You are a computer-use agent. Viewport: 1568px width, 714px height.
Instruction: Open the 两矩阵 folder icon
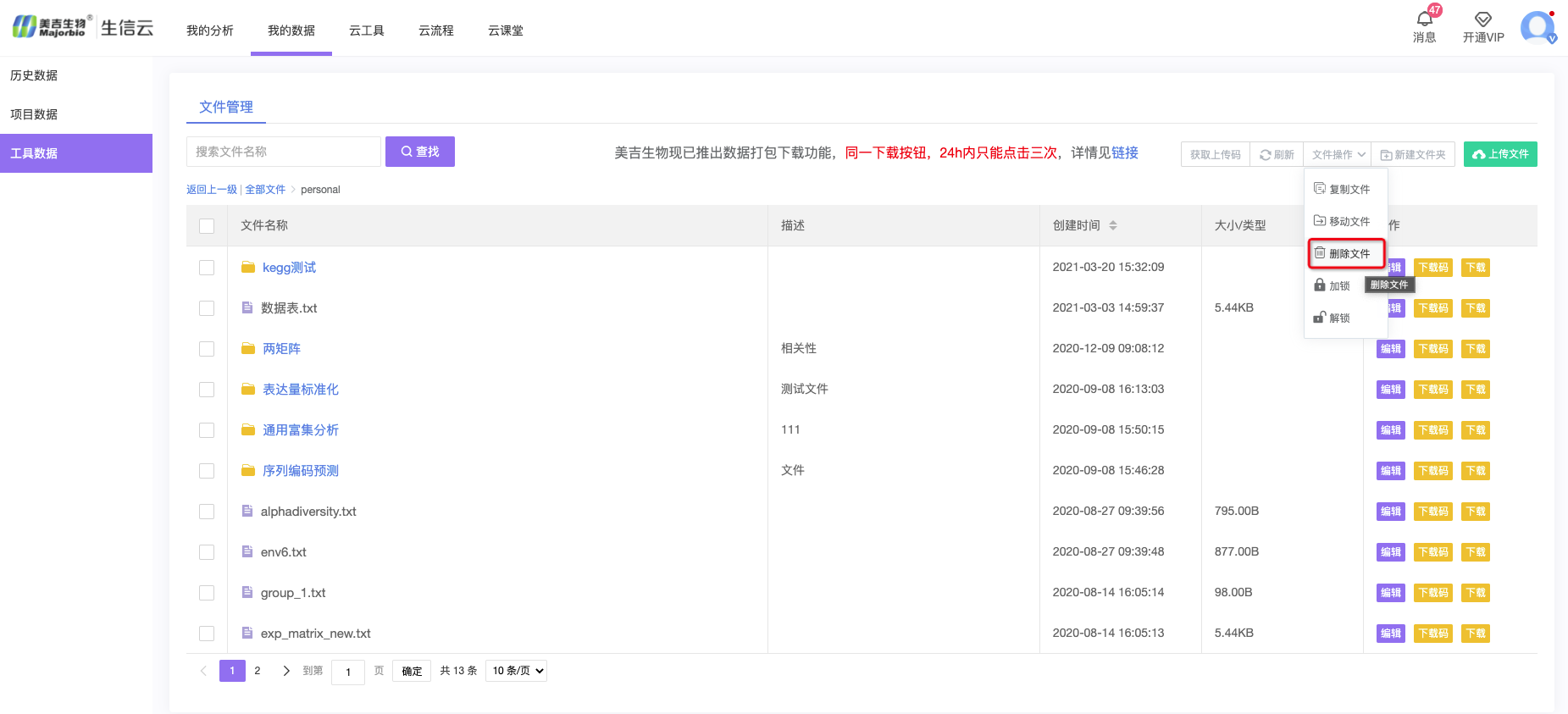[x=248, y=348]
